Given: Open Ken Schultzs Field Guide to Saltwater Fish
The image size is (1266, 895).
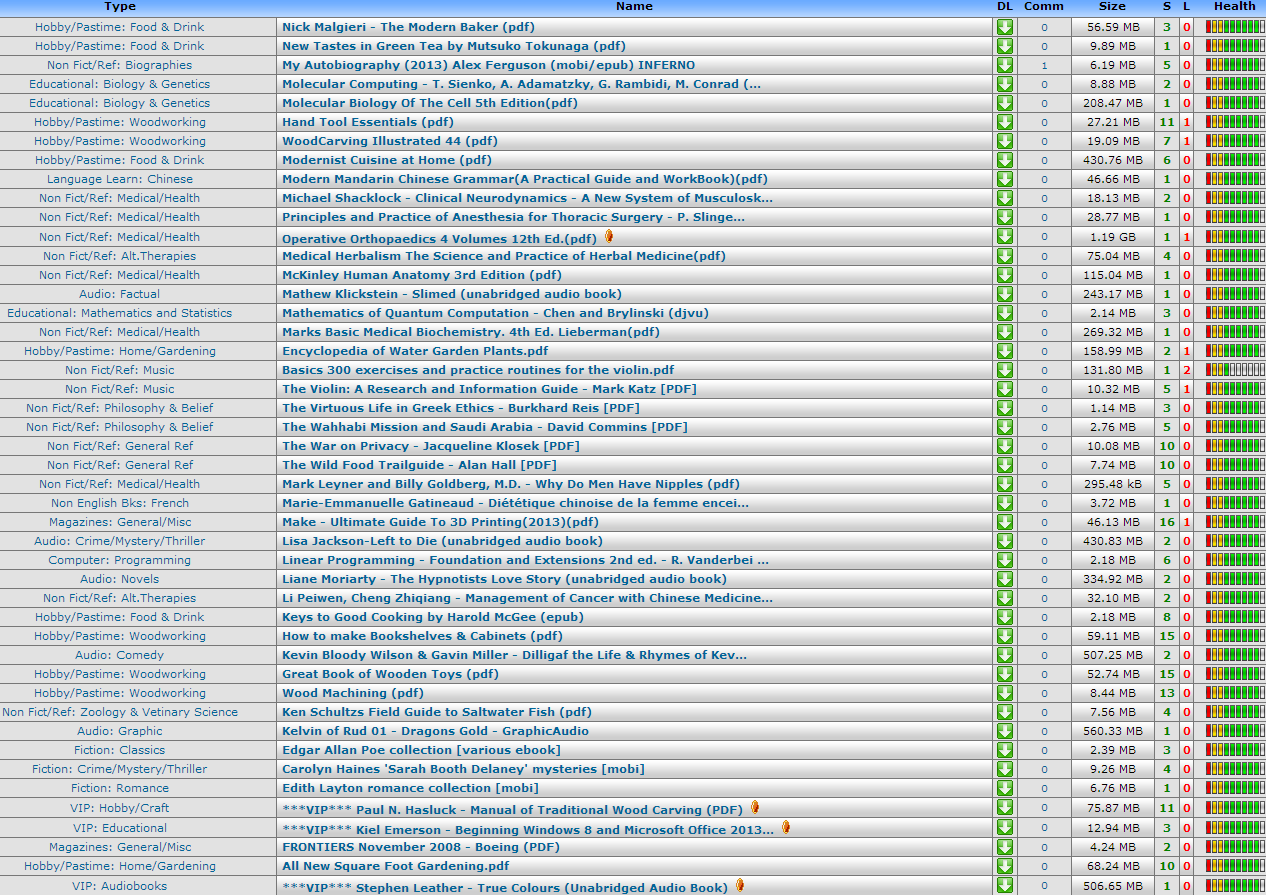Looking at the screenshot, I should [437, 712].
